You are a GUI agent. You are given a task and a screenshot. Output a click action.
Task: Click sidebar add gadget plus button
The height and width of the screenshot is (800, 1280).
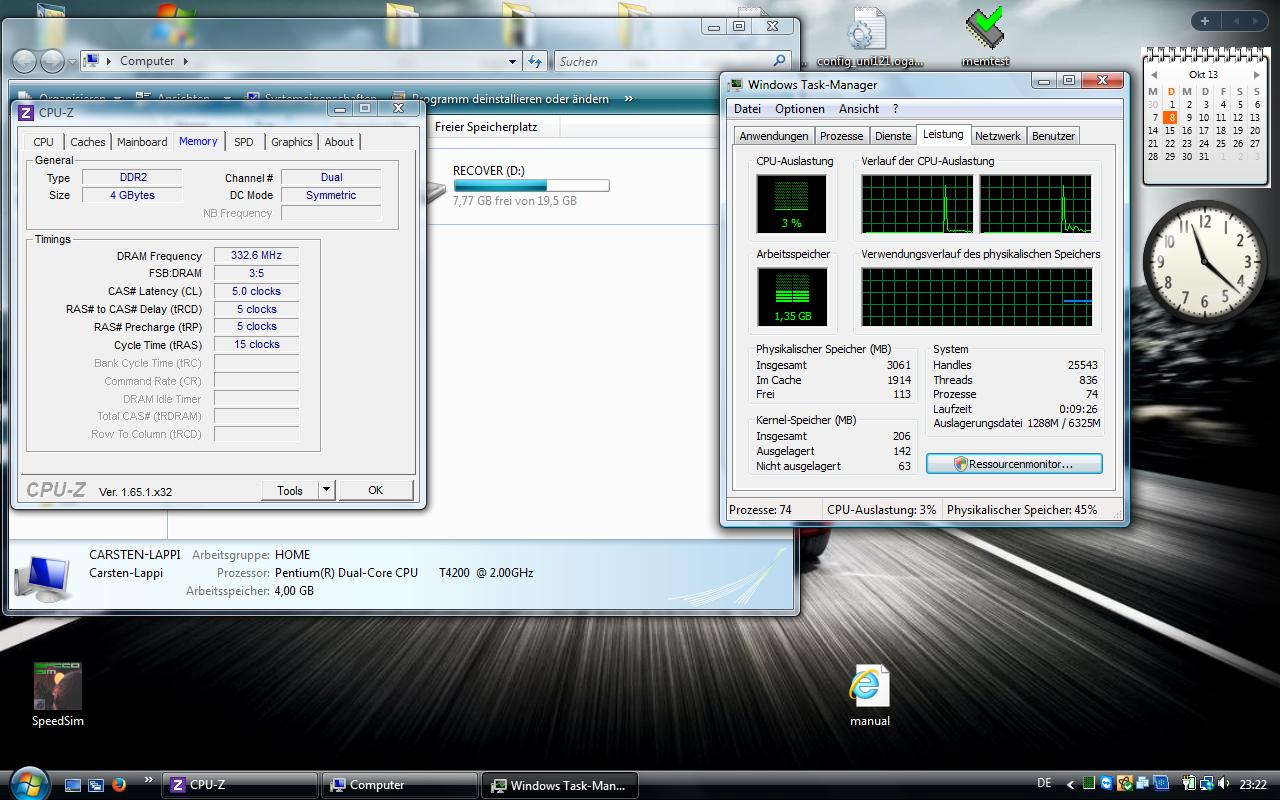pos(1205,21)
